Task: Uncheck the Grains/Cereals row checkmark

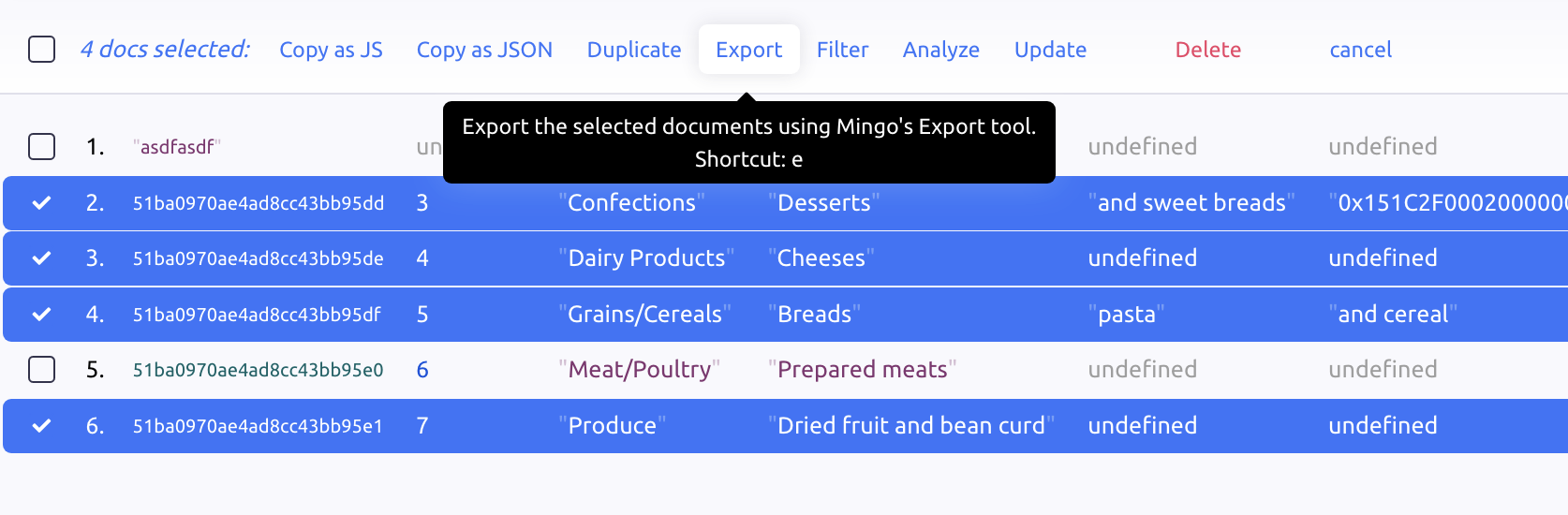Action: (42, 315)
